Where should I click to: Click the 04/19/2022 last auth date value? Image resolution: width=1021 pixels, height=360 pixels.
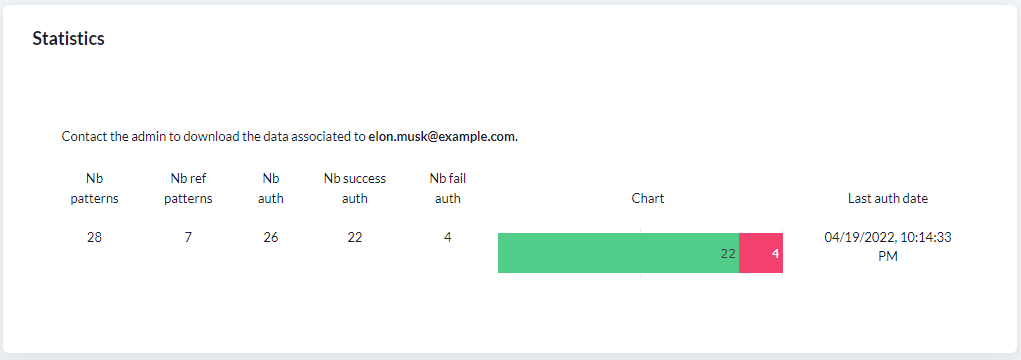(x=888, y=247)
